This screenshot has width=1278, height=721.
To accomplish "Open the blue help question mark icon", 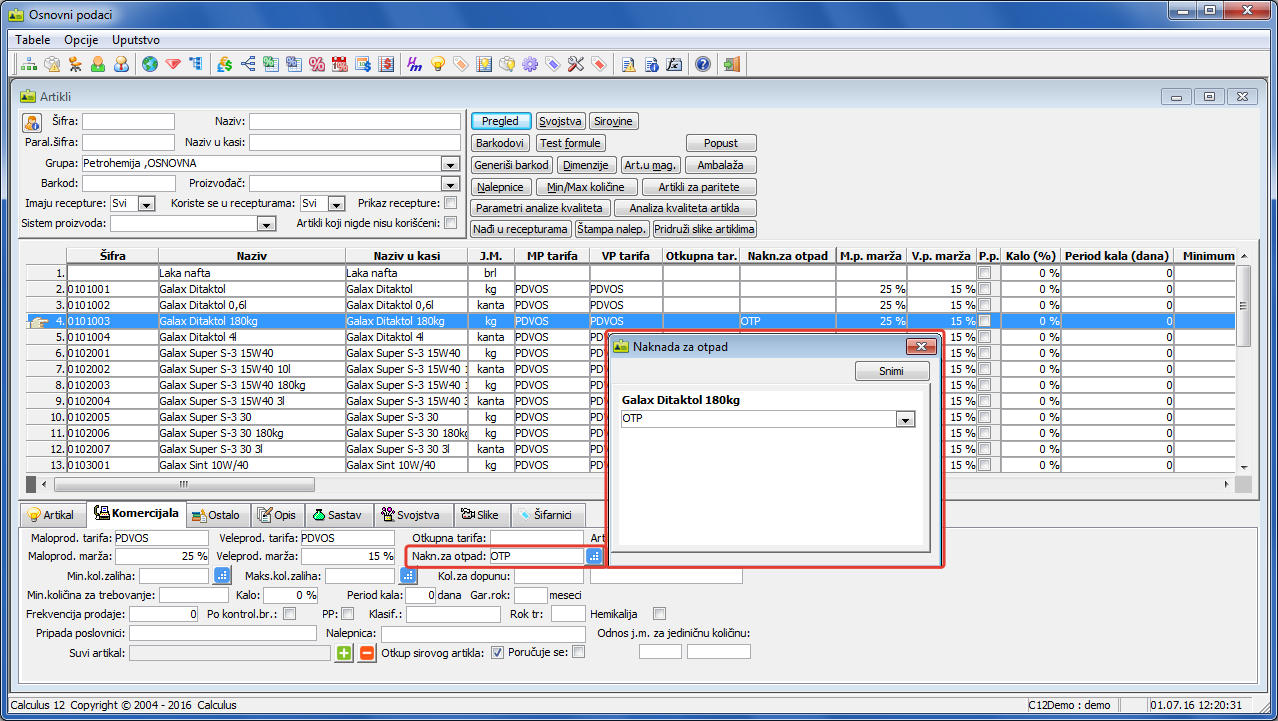I will pos(703,64).
